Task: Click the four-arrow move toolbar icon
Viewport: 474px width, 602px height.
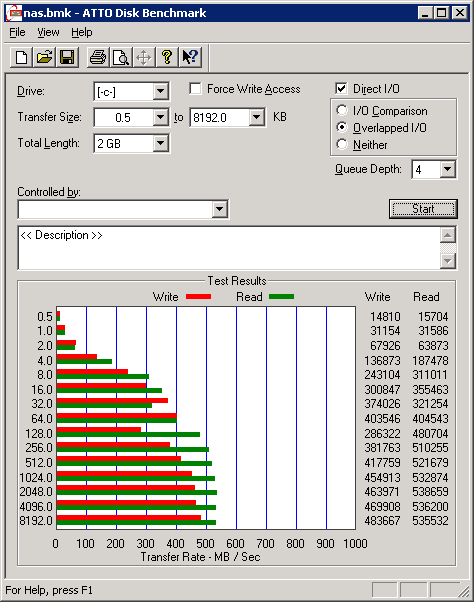Action: (144, 58)
